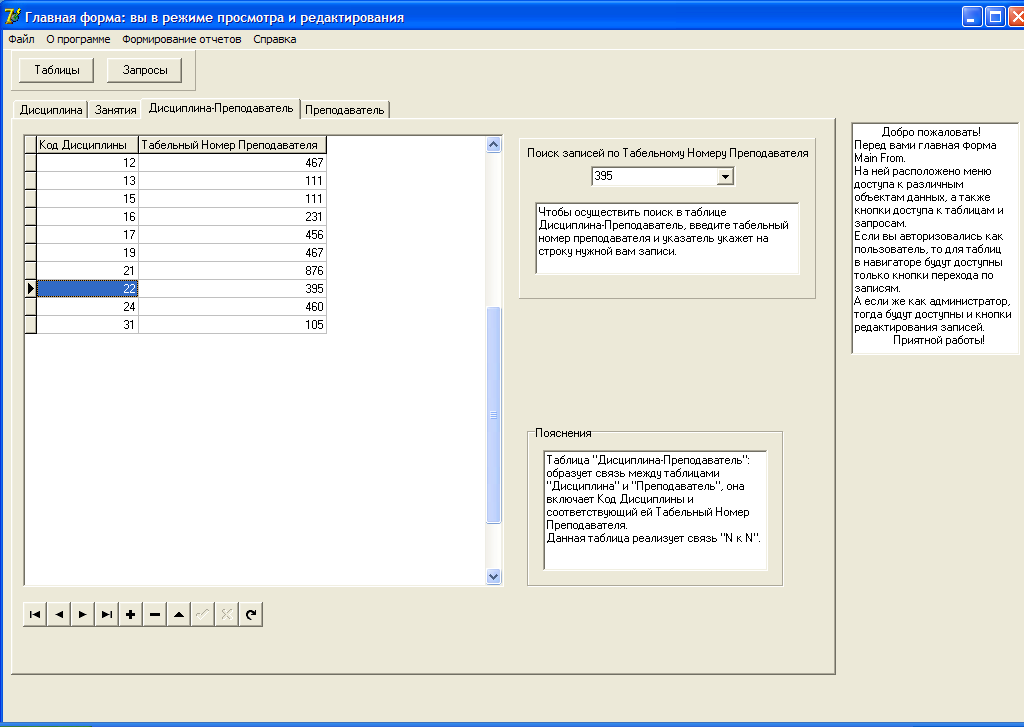Click teacher number 231 cell
The width and height of the screenshot is (1024, 727).
pyautogui.click(x=232, y=216)
